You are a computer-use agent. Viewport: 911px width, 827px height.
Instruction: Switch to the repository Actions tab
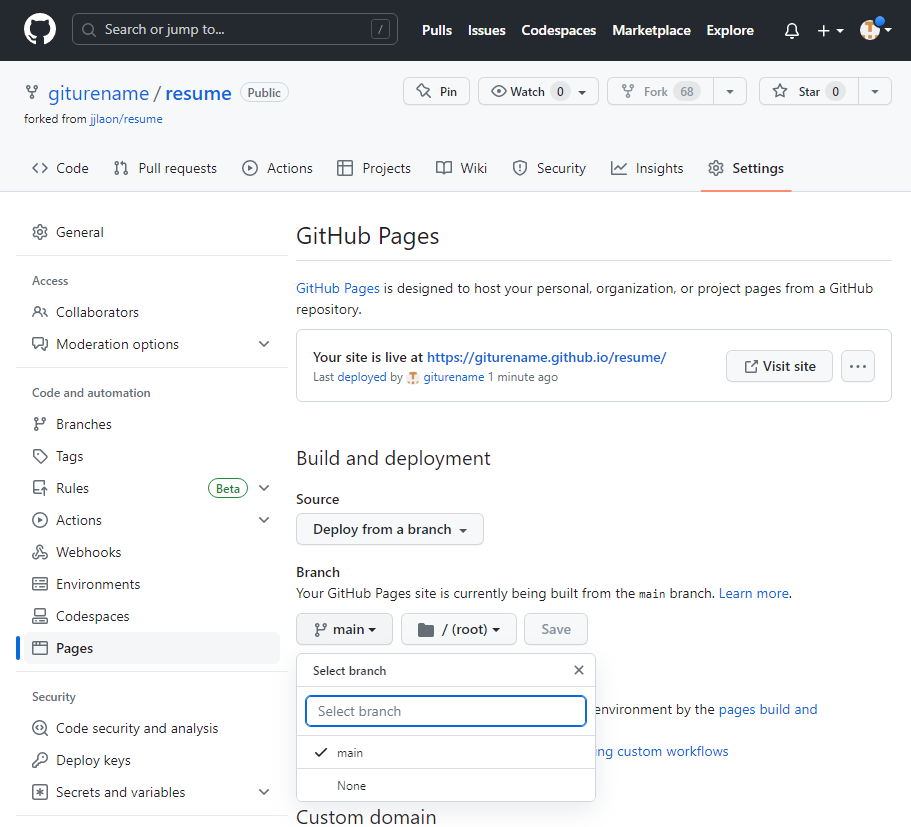[x=277, y=169]
